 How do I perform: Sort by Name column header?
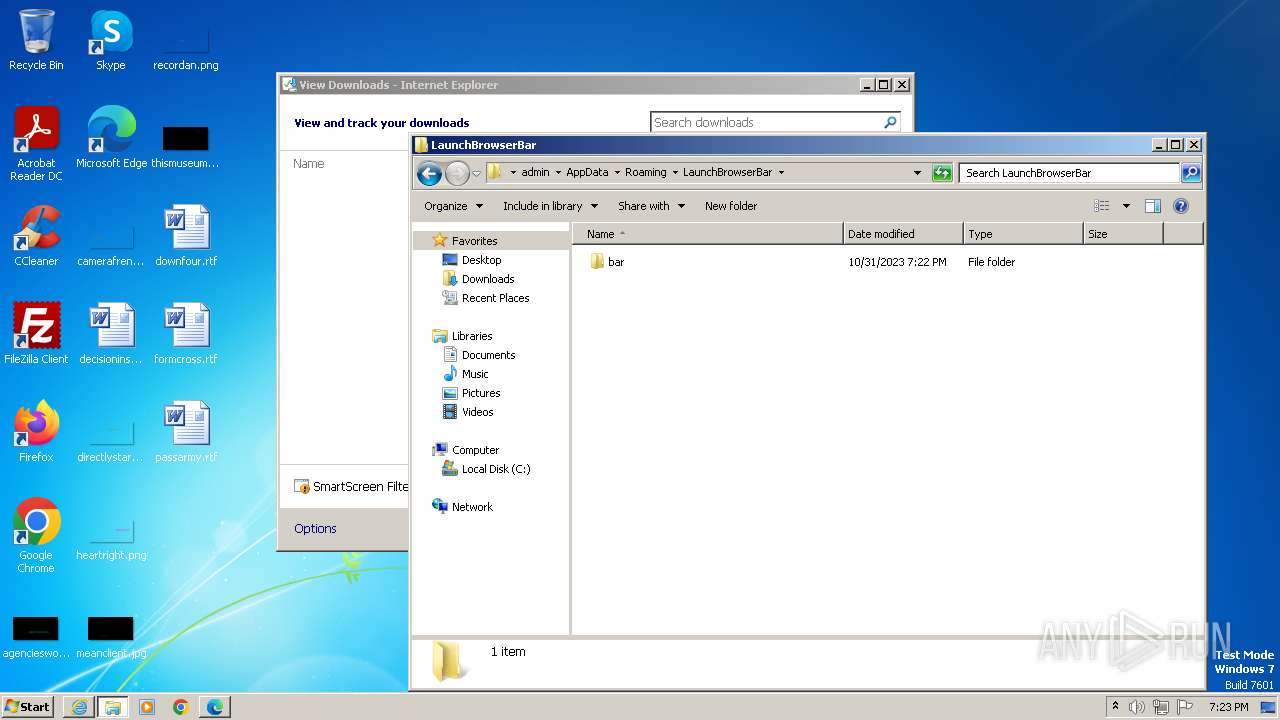pyautogui.click(x=708, y=234)
